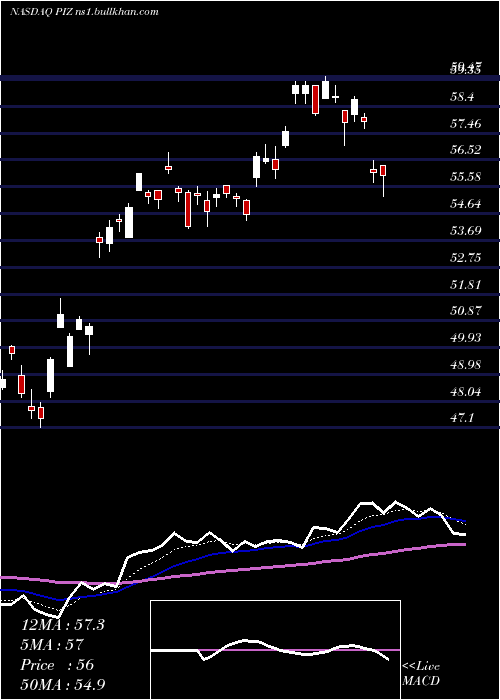
Task: Click inside the MACD inset chart
Action: click(x=275, y=650)
